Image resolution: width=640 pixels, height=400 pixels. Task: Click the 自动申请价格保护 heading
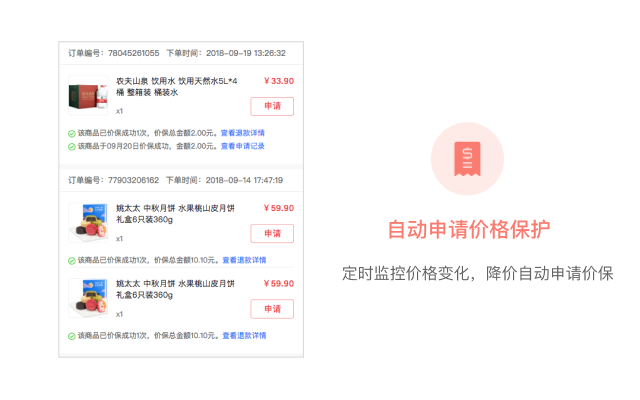click(468, 230)
